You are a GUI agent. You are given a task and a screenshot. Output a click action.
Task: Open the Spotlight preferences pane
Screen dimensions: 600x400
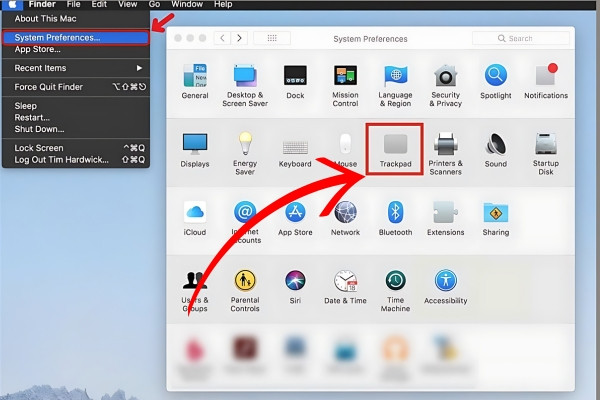coord(496,81)
